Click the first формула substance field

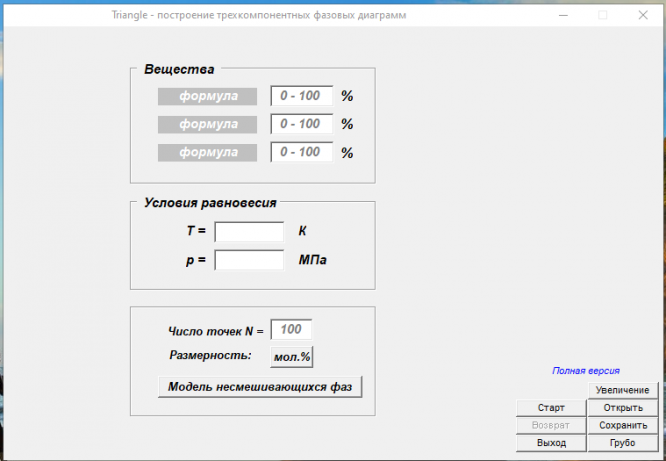coord(207,96)
